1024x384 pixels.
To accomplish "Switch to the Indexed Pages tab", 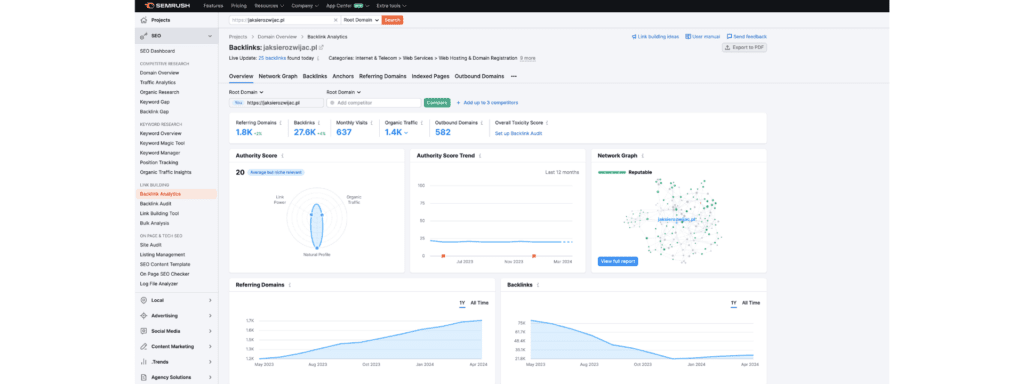I will 430,76.
